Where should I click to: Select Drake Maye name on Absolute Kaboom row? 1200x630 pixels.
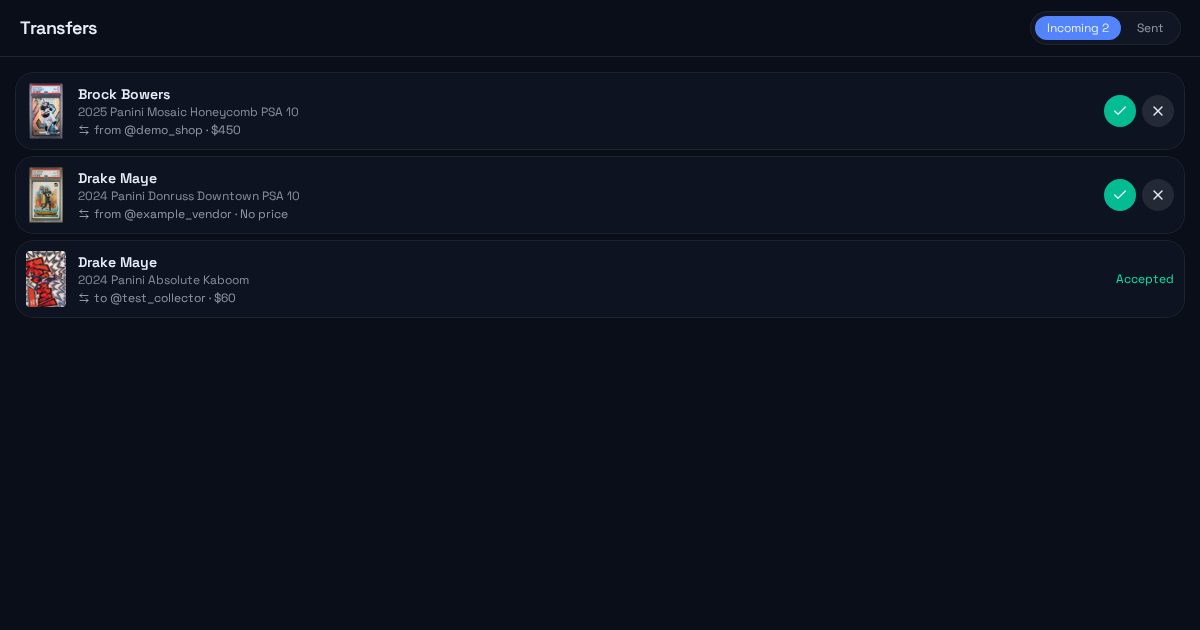click(118, 262)
